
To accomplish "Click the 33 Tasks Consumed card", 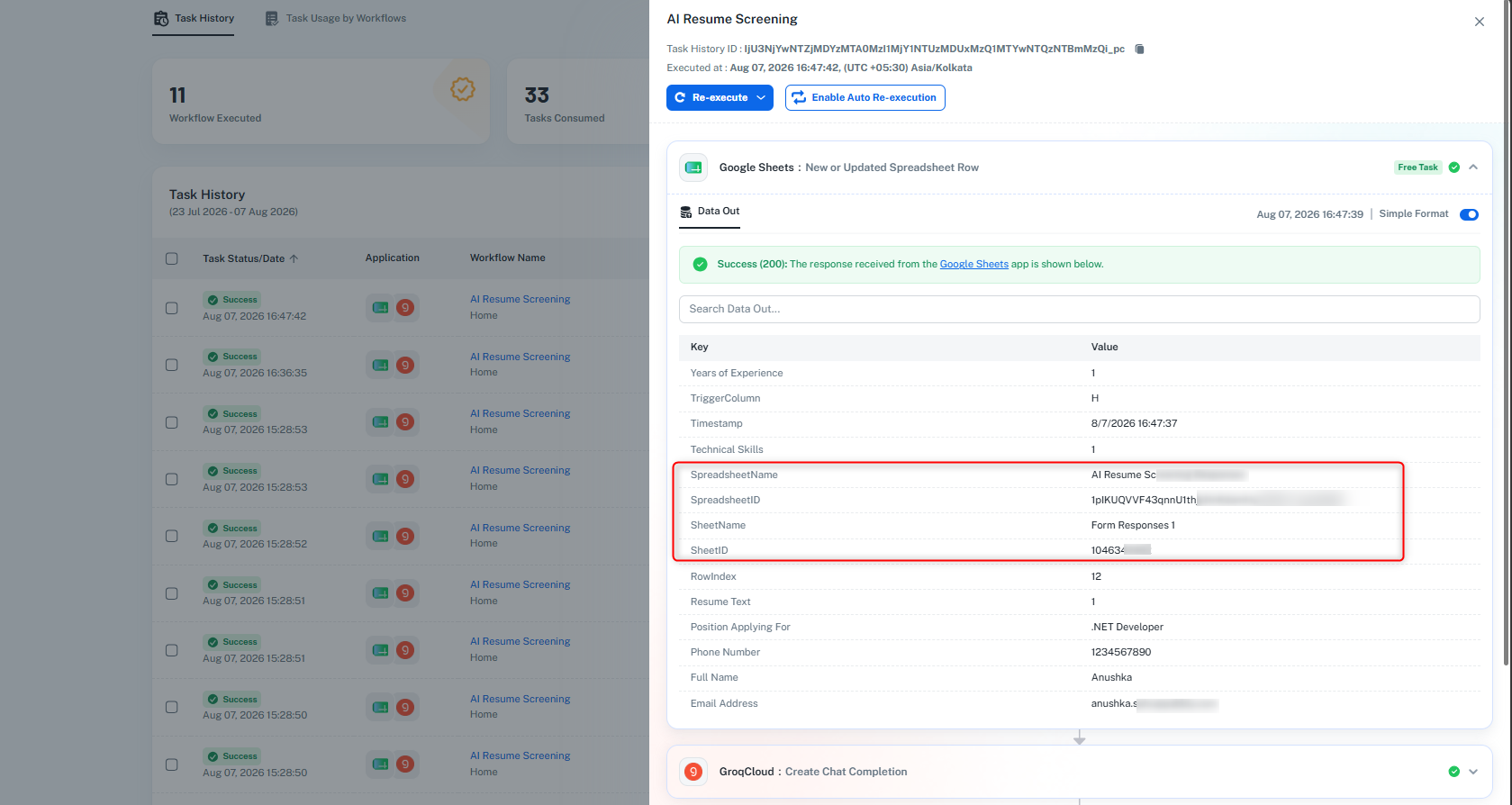I will tap(578, 102).
